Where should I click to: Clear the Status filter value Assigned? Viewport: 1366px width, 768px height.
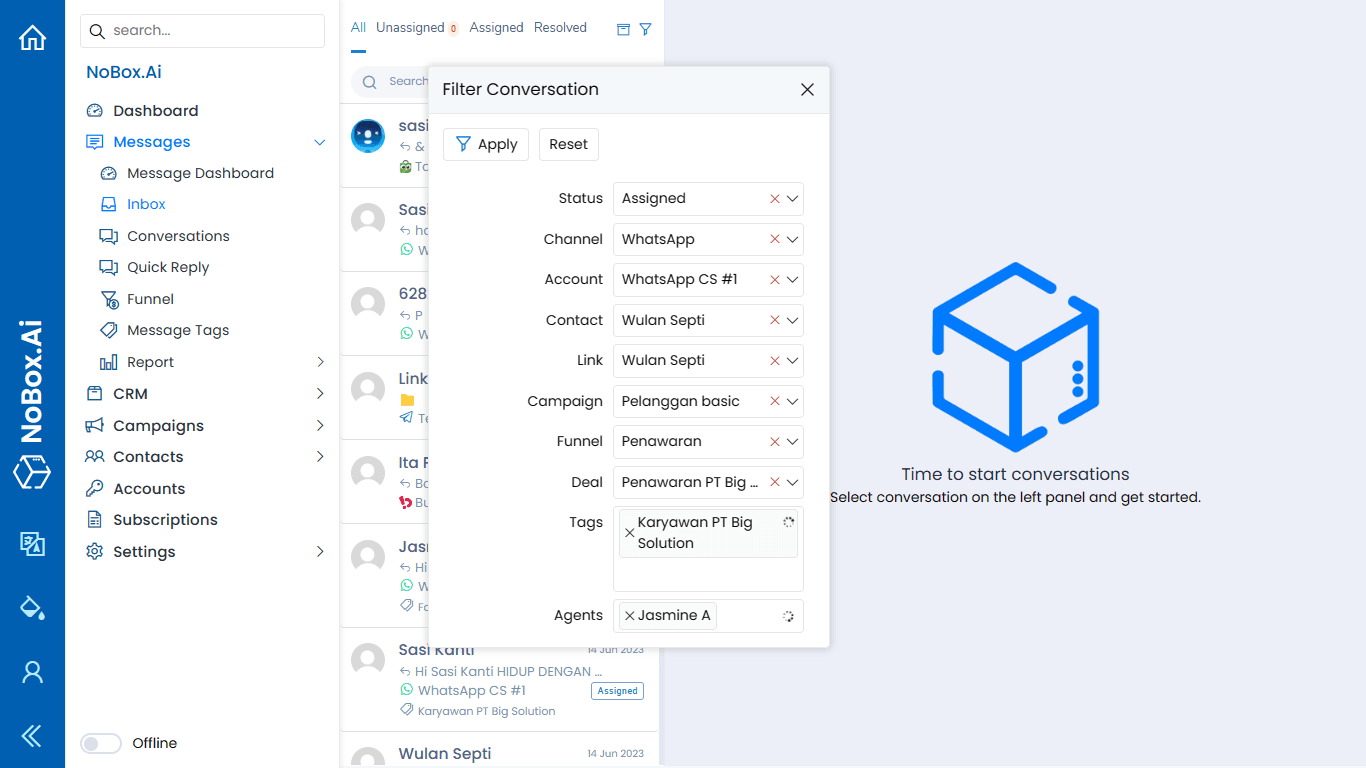(x=774, y=199)
